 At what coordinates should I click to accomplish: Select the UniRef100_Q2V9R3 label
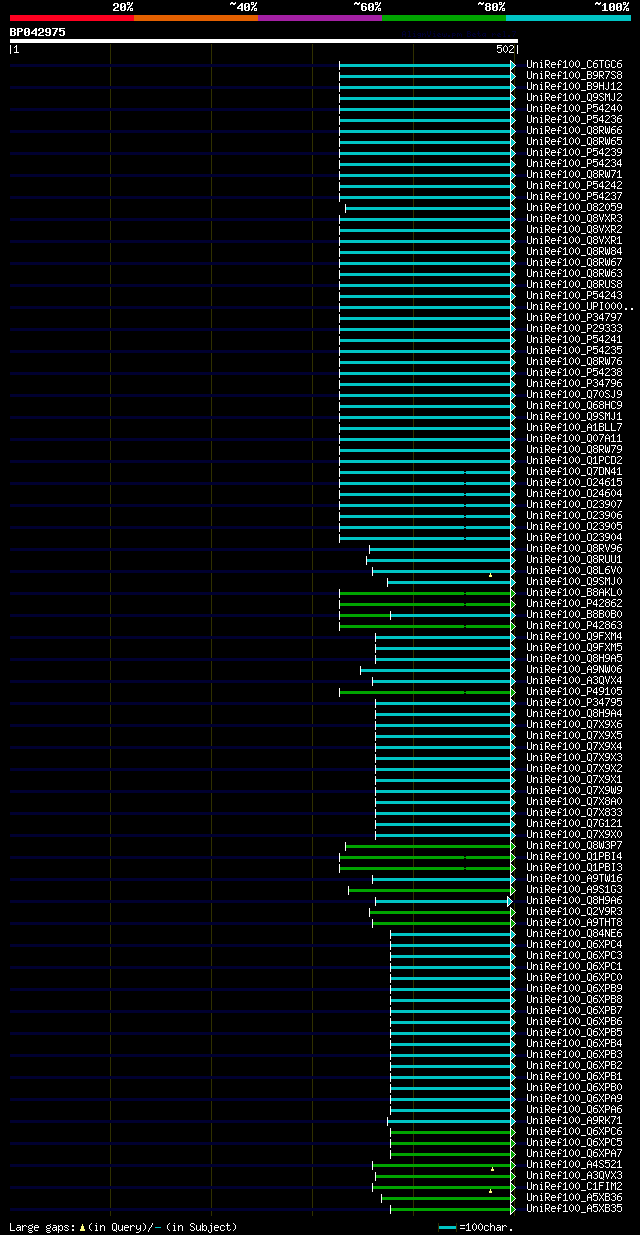pos(574,911)
